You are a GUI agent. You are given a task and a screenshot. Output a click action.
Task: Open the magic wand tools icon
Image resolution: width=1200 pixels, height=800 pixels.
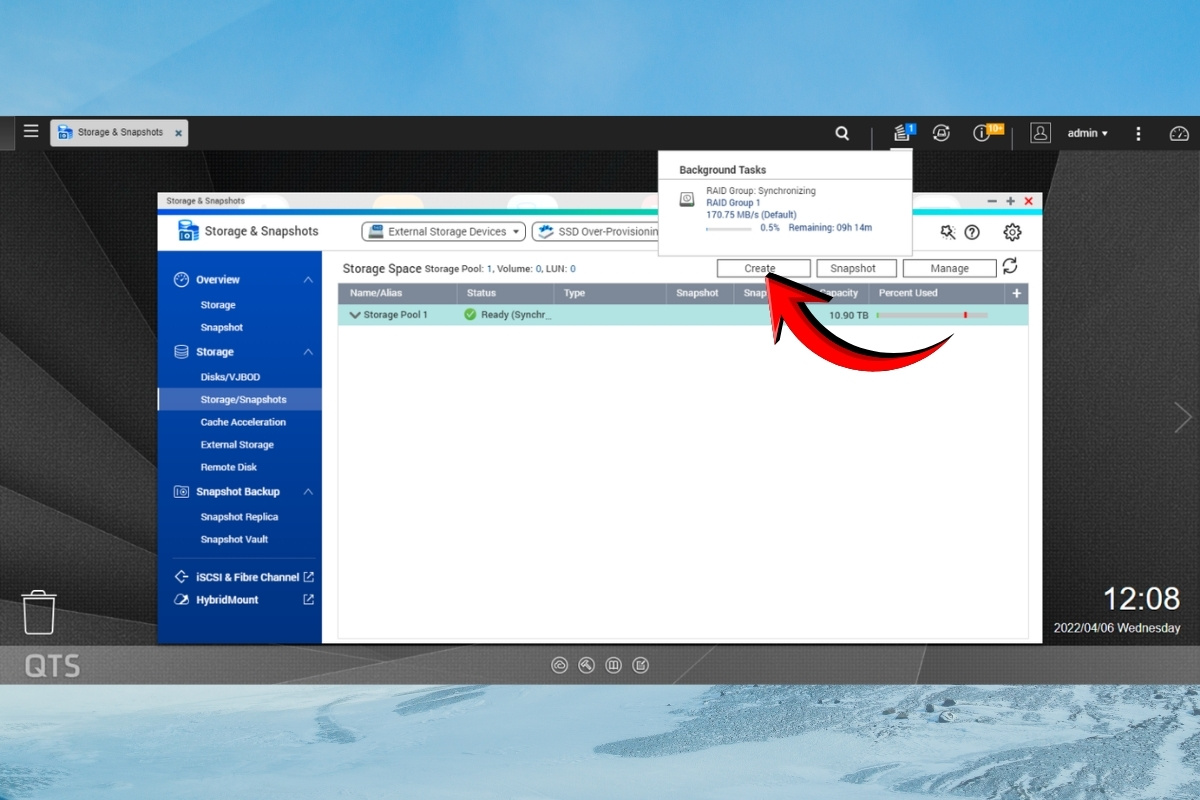pyautogui.click(x=948, y=232)
